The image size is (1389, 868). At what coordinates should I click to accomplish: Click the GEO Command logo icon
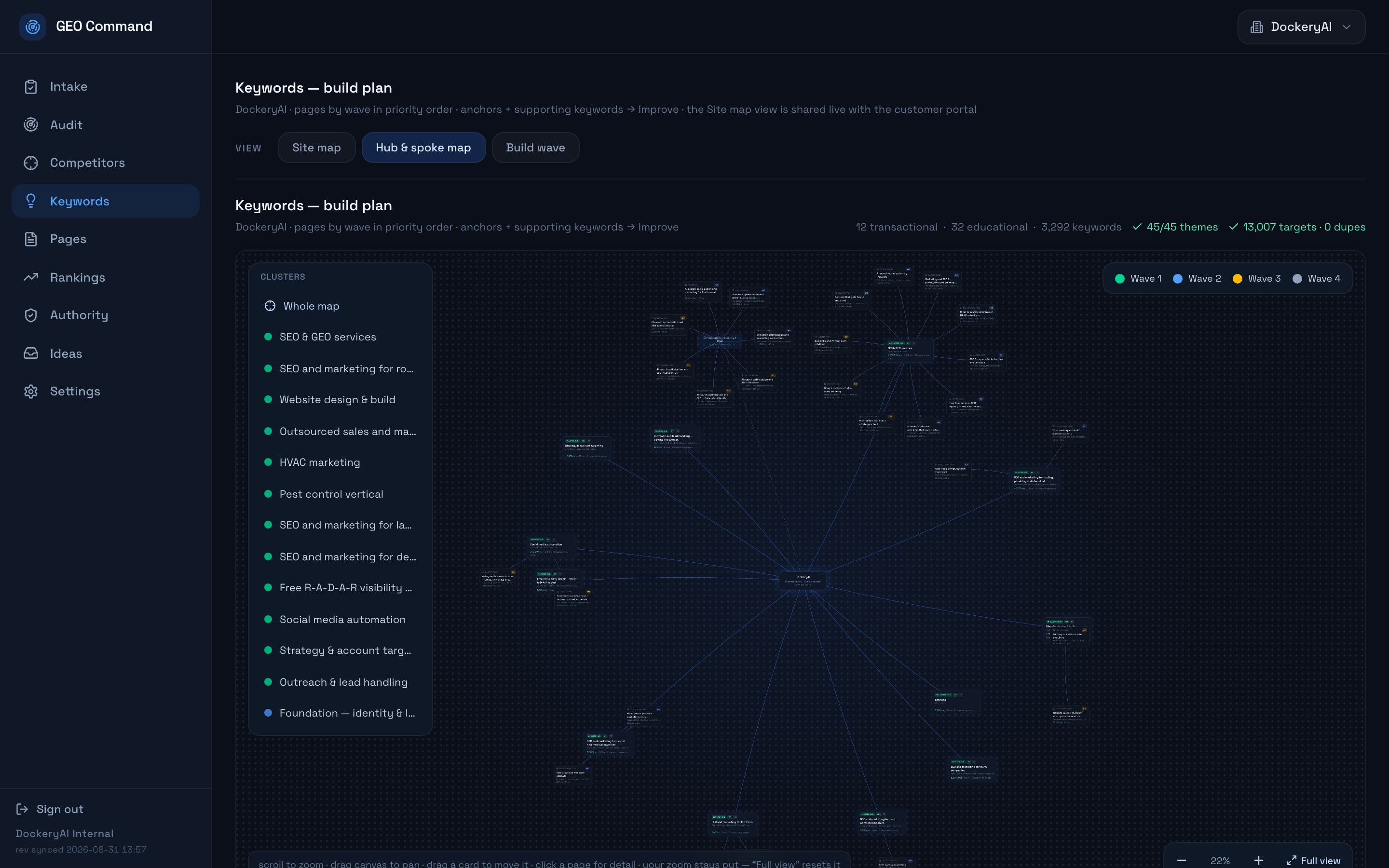33,27
